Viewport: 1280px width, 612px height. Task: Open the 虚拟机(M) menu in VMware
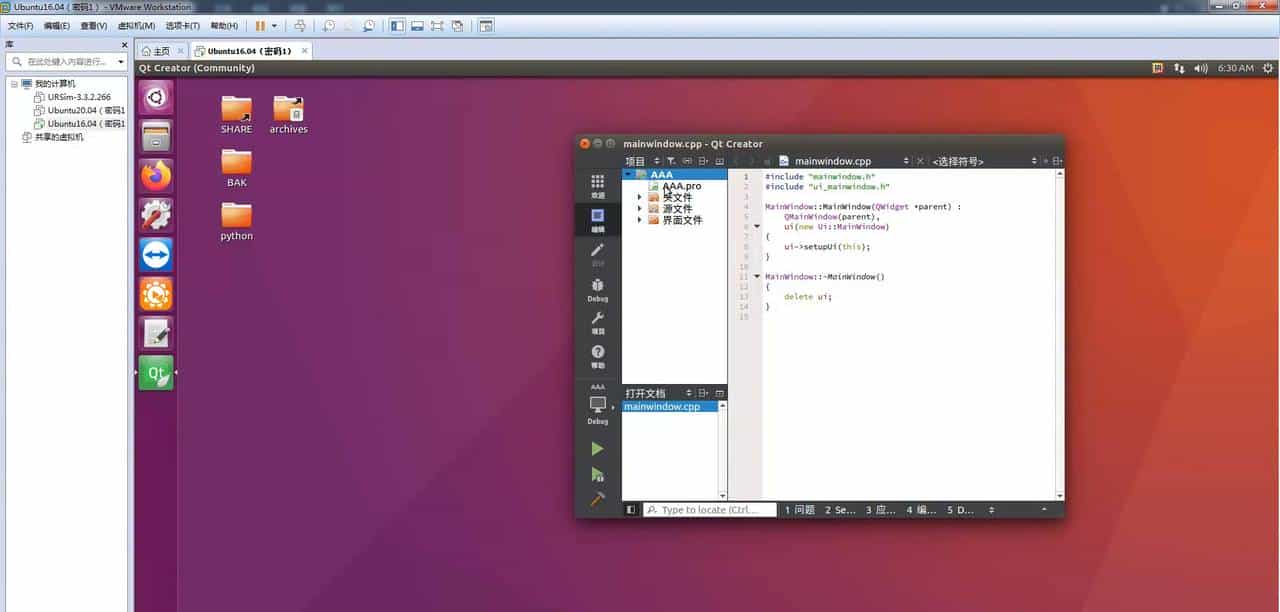[136, 26]
